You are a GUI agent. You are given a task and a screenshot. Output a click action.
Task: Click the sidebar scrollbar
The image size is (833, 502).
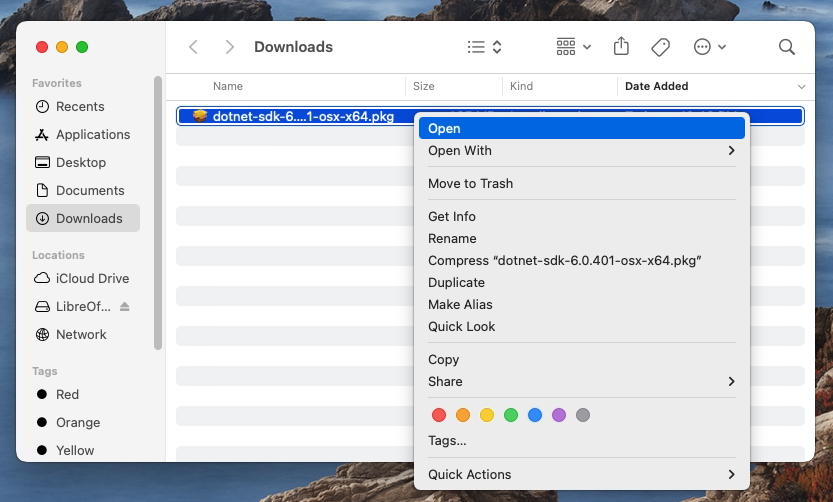click(x=158, y=213)
